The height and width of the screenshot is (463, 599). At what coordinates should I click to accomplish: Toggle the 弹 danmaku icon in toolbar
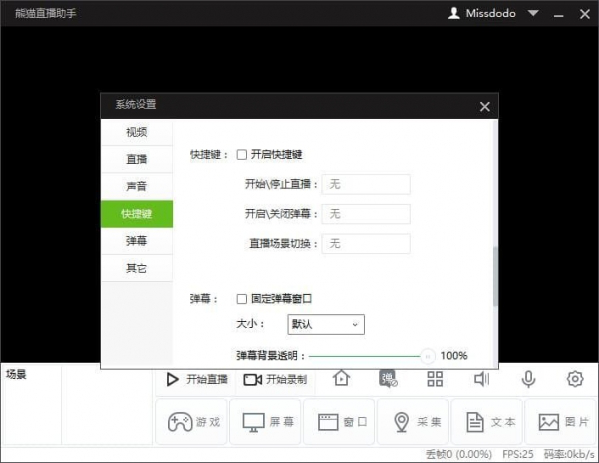tap(388, 379)
